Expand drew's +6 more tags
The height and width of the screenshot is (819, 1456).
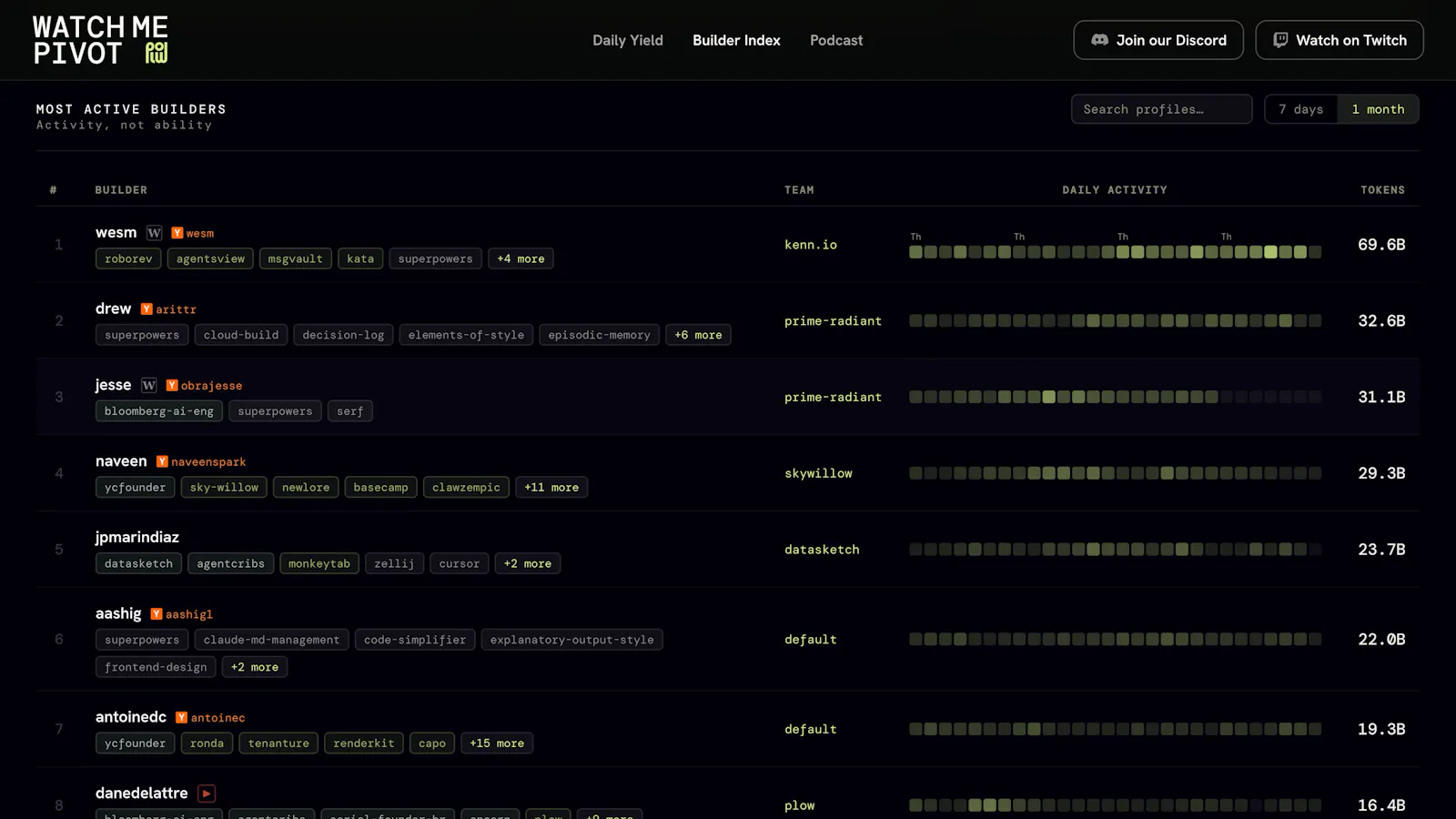698,335
